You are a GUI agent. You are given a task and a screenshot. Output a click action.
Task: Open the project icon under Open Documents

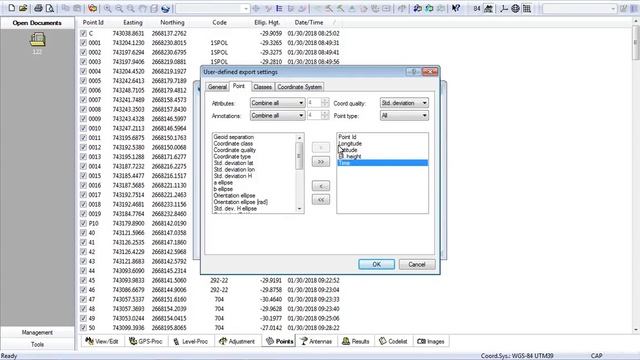coord(37,40)
